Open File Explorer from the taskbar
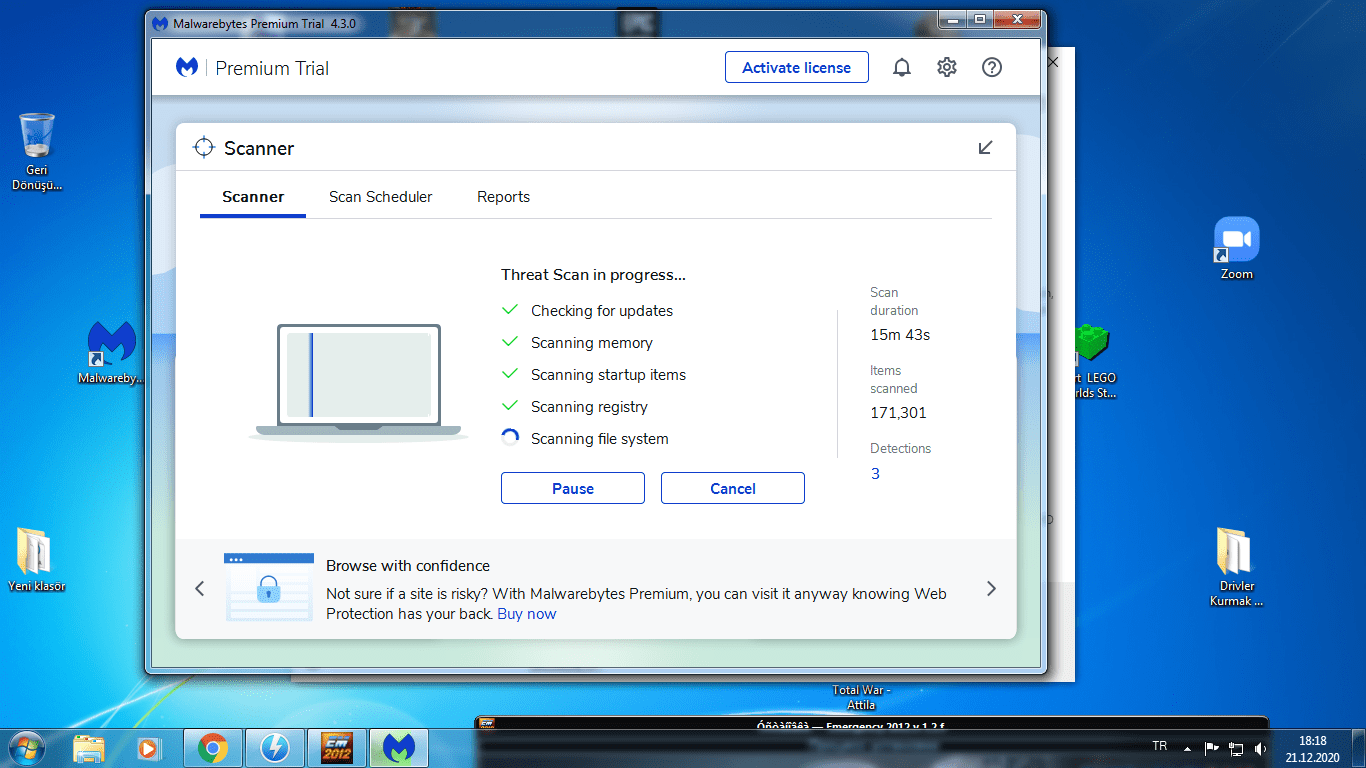The image size is (1366, 768). tap(89, 748)
